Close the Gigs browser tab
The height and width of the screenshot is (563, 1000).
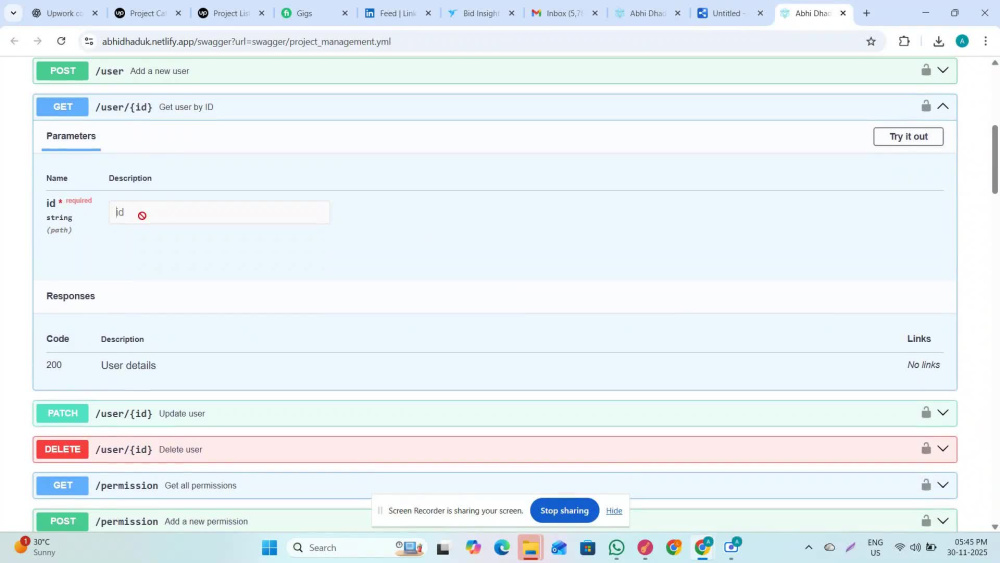345,13
